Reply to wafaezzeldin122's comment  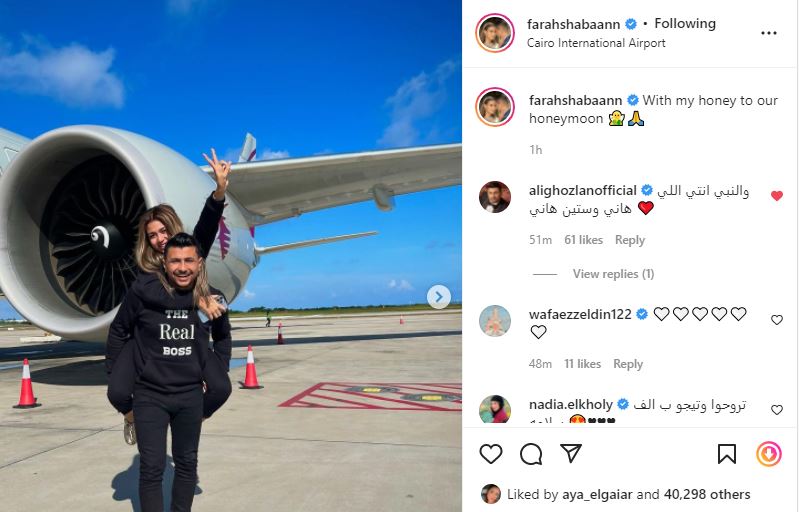pyautogui.click(x=628, y=364)
